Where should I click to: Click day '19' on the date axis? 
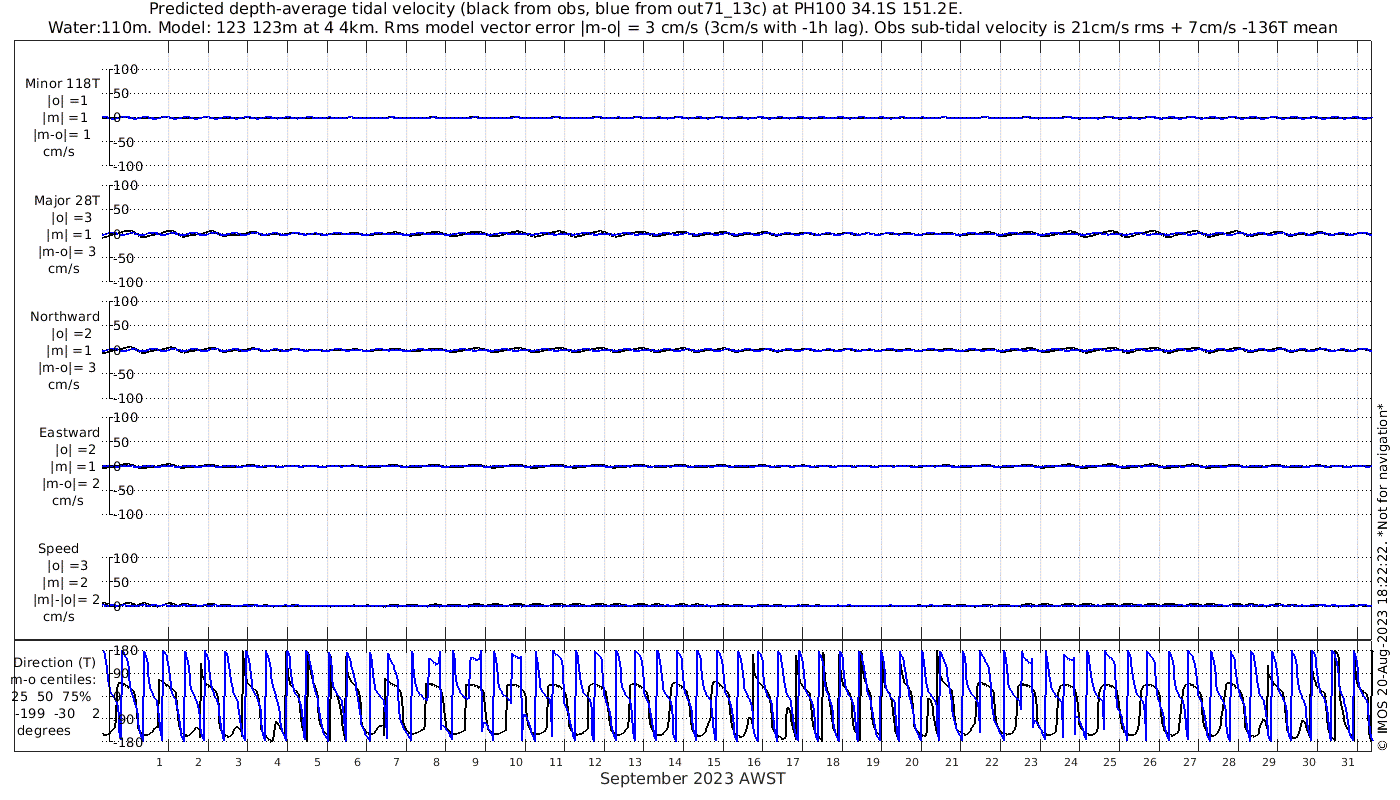tap(873, 762)
